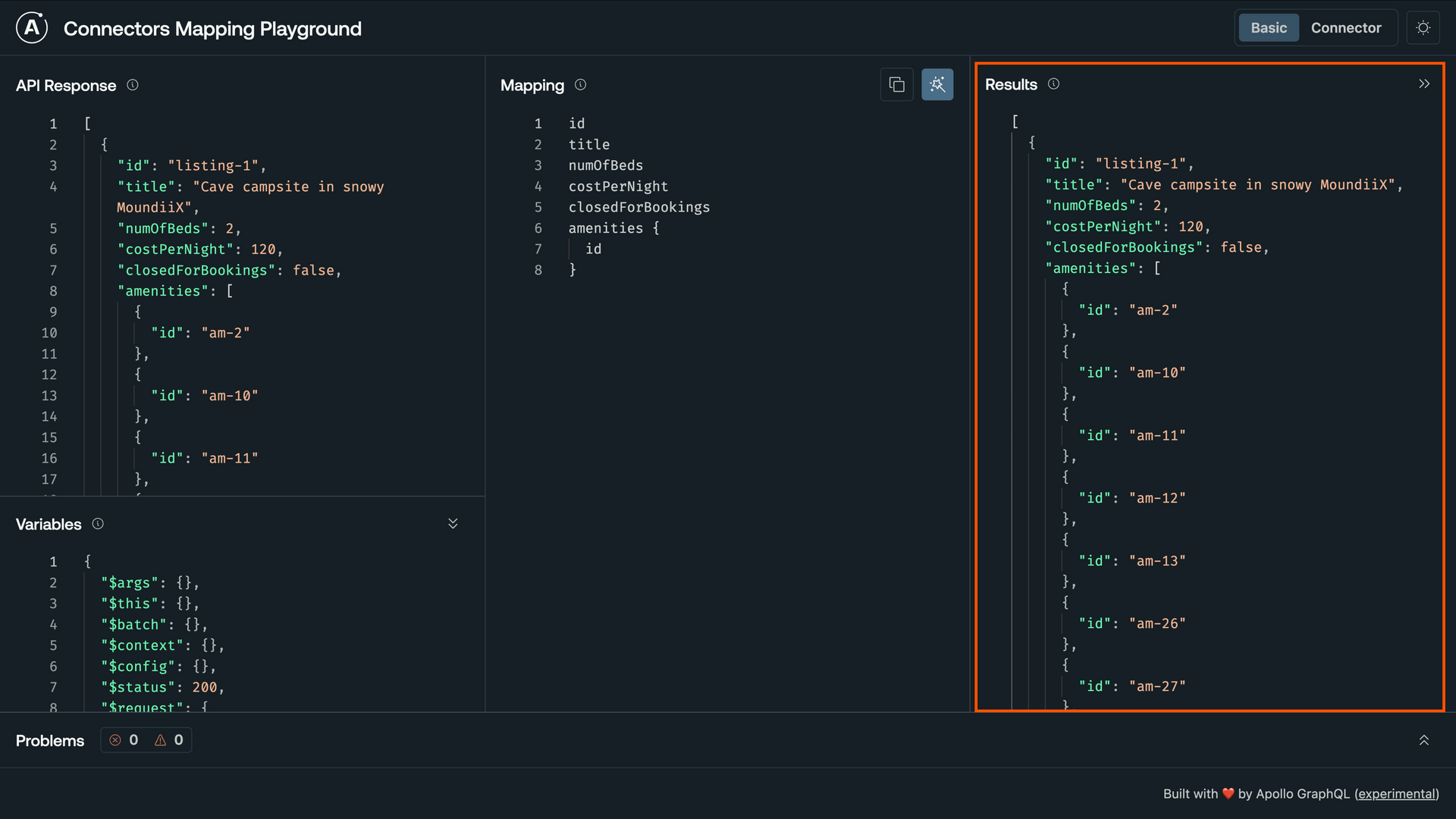Click the warning triangle icon in Problems bar
The image size is (1456, 819).
click(x=159, y=740)
